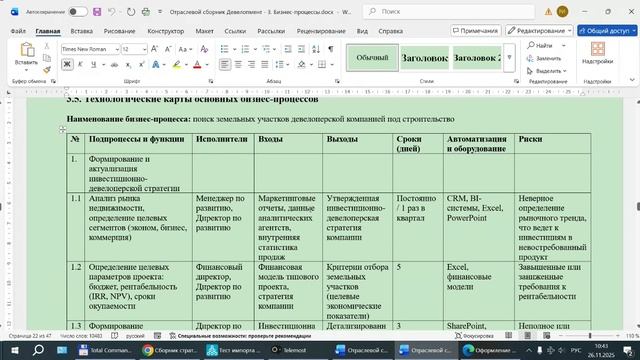Click the text effects A icon
This screenshot has width=640, height=360.
tap(156, 64)
